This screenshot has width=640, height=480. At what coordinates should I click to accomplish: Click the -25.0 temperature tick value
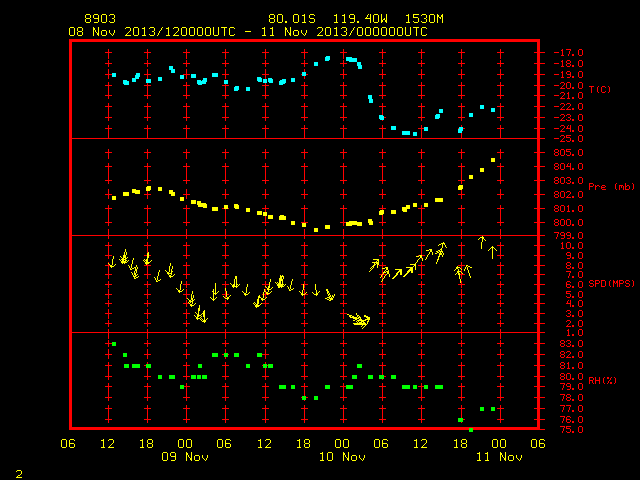[x=568, y=139]
